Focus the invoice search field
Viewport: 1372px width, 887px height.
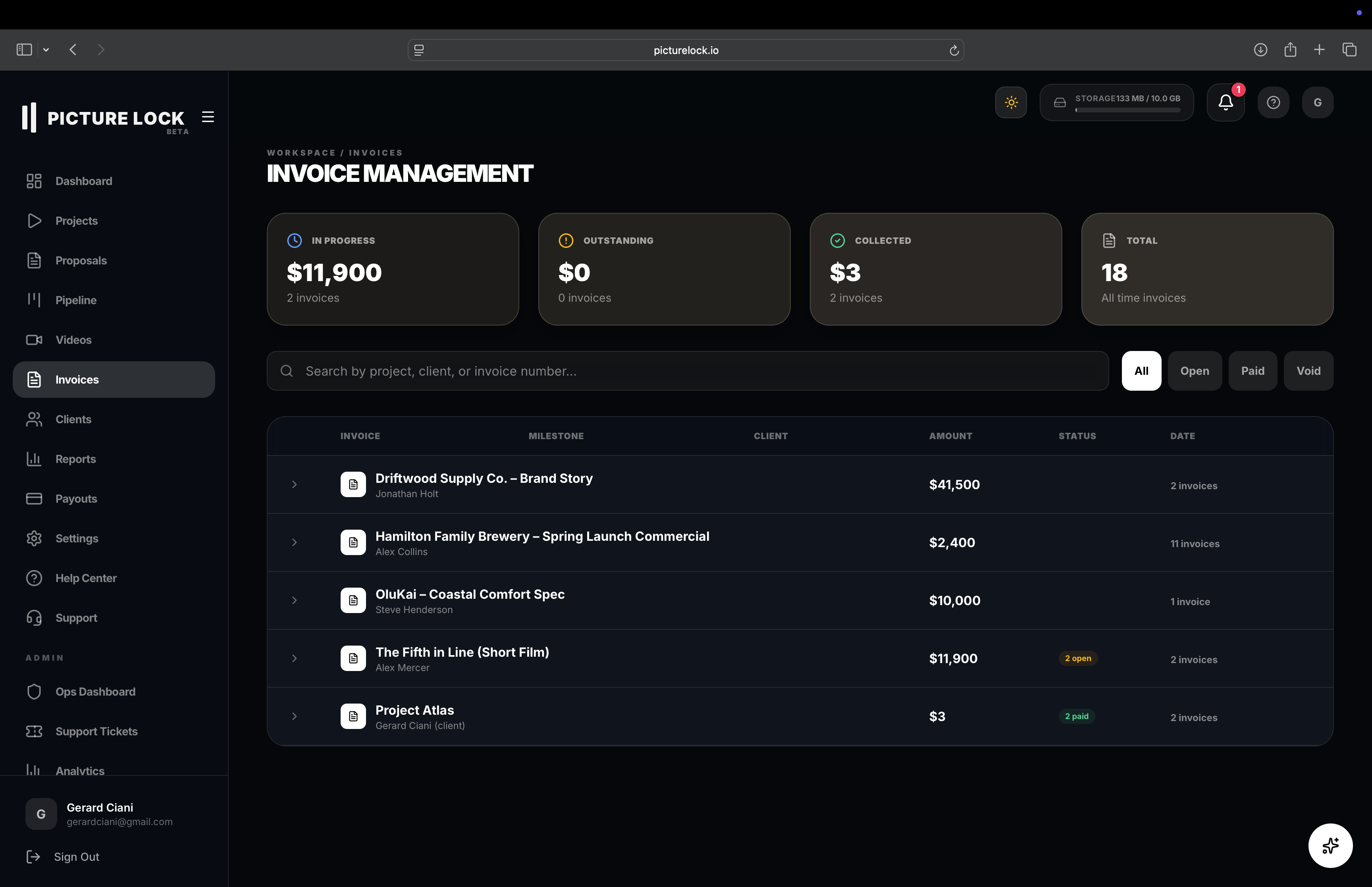tap(688, 371)
